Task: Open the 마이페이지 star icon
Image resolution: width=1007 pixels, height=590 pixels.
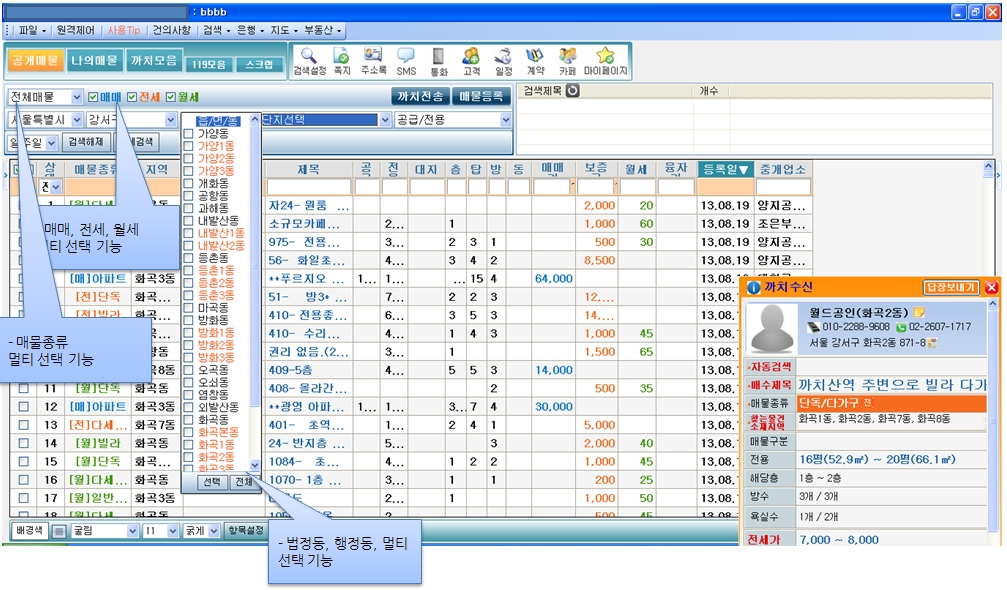Action: 605,58
